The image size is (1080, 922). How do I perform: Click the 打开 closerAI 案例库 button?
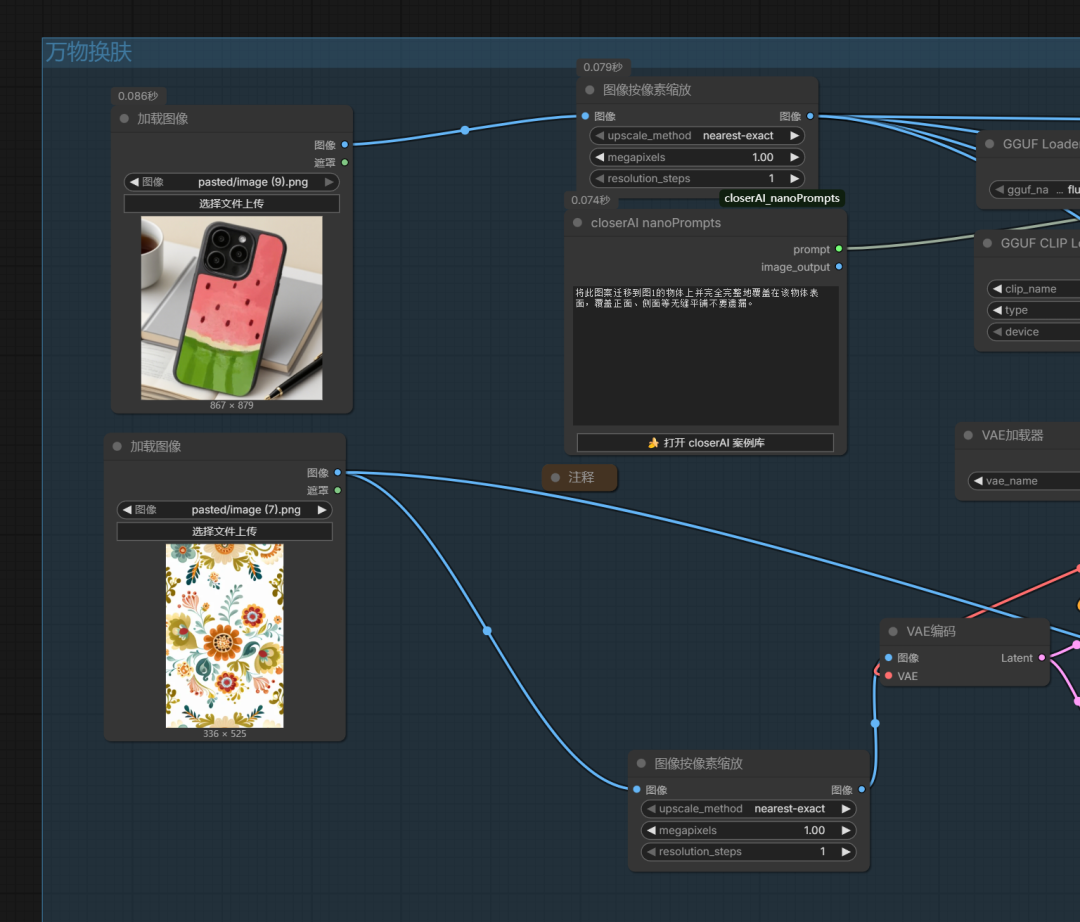[705, 442]
